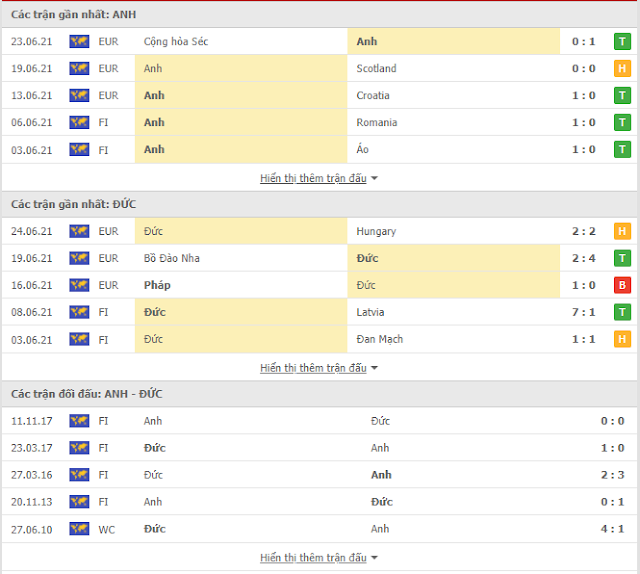Click the red B badge for Pháp match

[622, 285]
